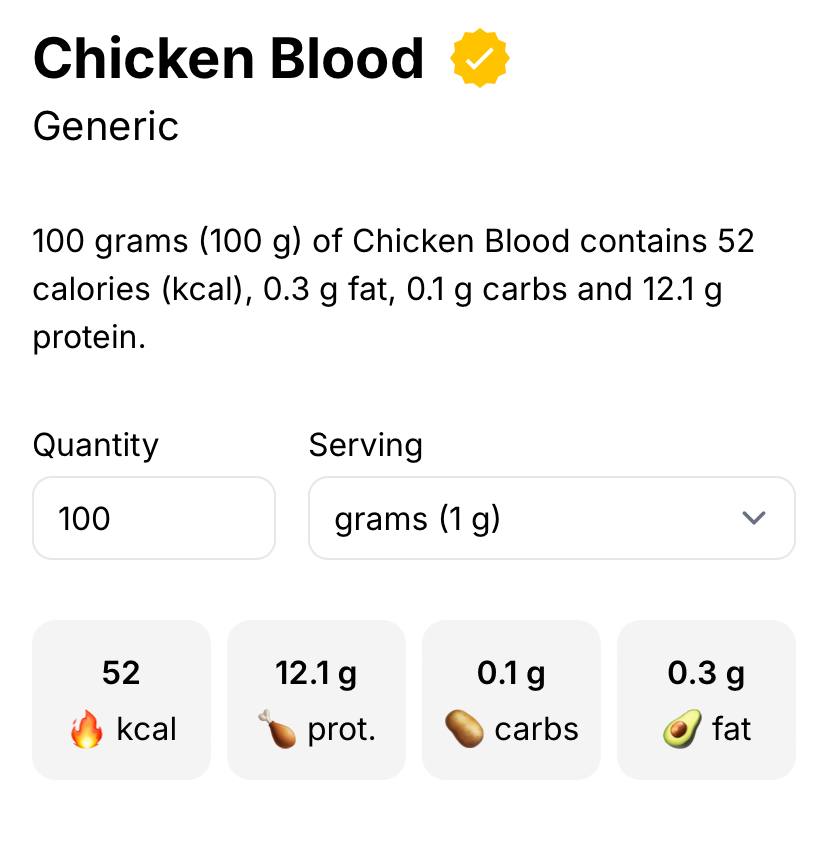Click the 12.1 g bold protein value
The height and width of the screenshot is (851, 828).
316,674
